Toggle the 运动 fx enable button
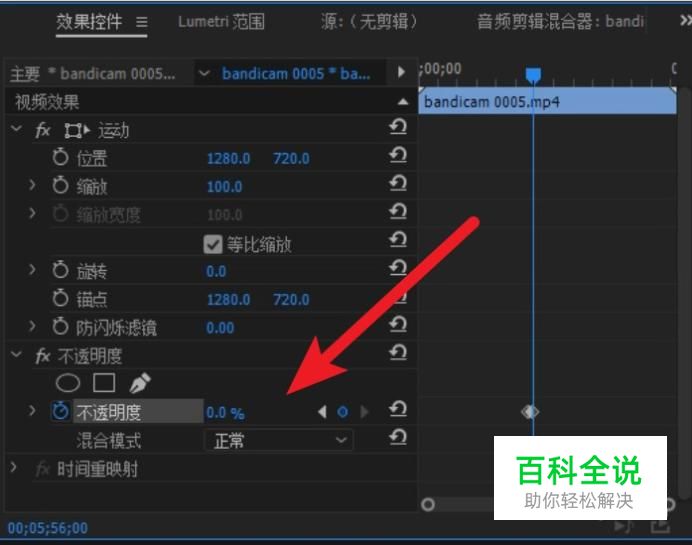Viewport: 692px width, 545px height. click(43, 131)
